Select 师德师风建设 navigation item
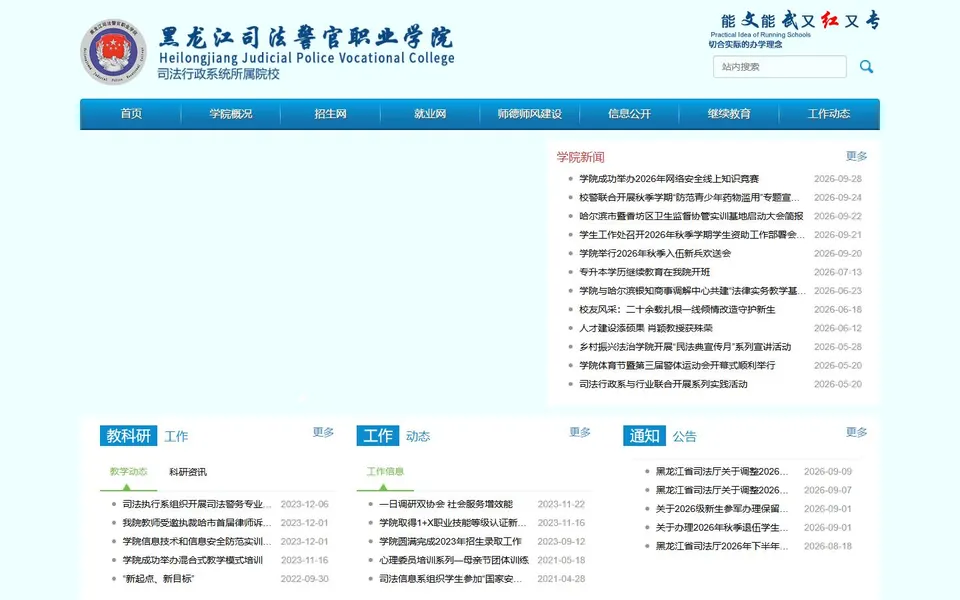The image size is (960, 600). 530,114
